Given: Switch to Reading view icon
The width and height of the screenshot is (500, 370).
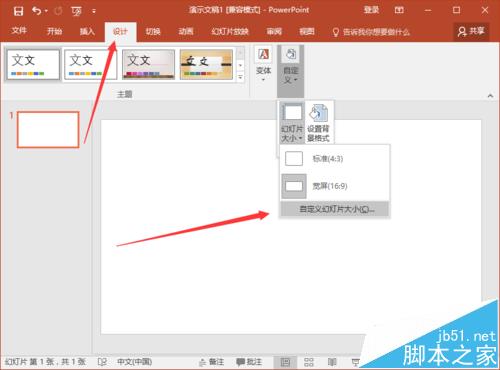Looking at the screenshot, I should click(x=332, y=362).
